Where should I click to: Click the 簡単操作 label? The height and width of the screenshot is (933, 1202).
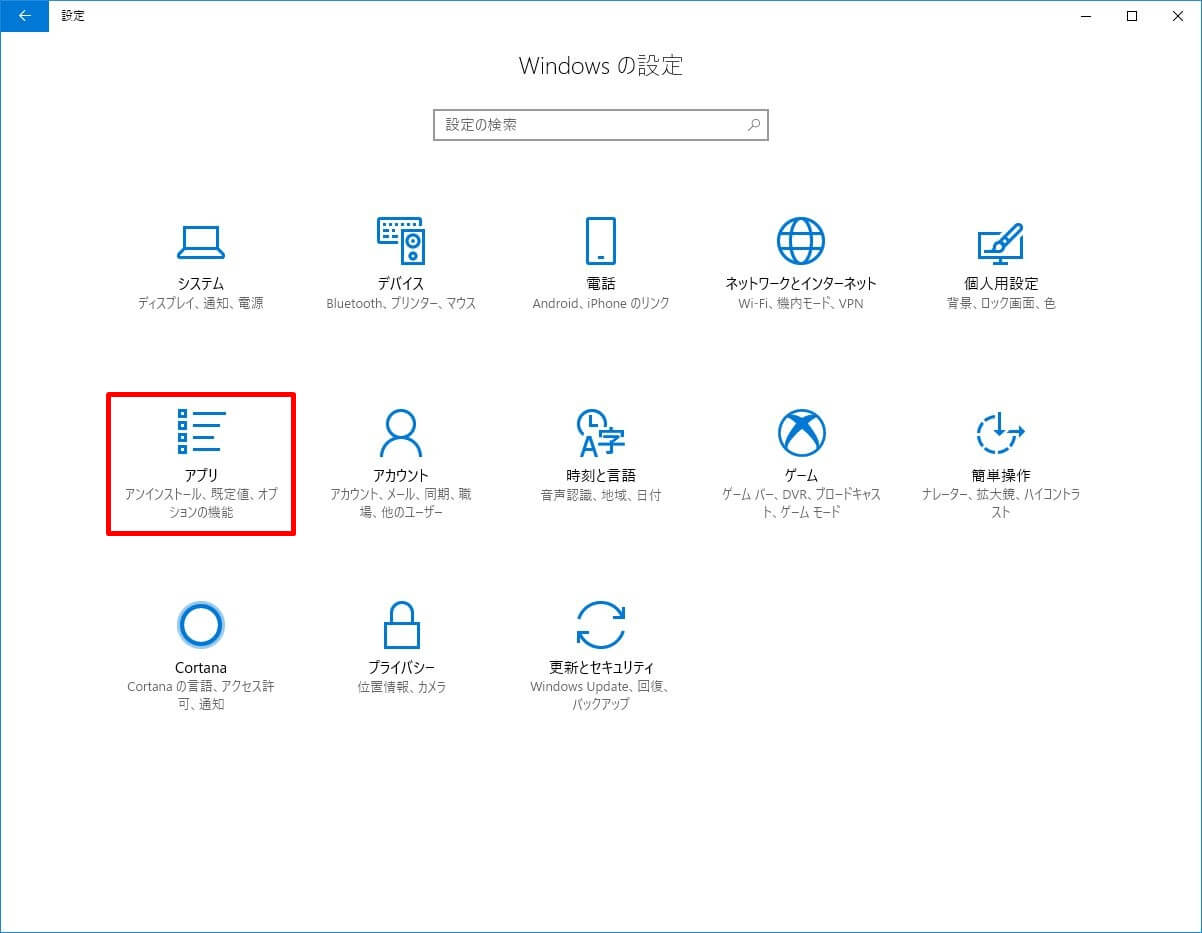[1001, 476]
